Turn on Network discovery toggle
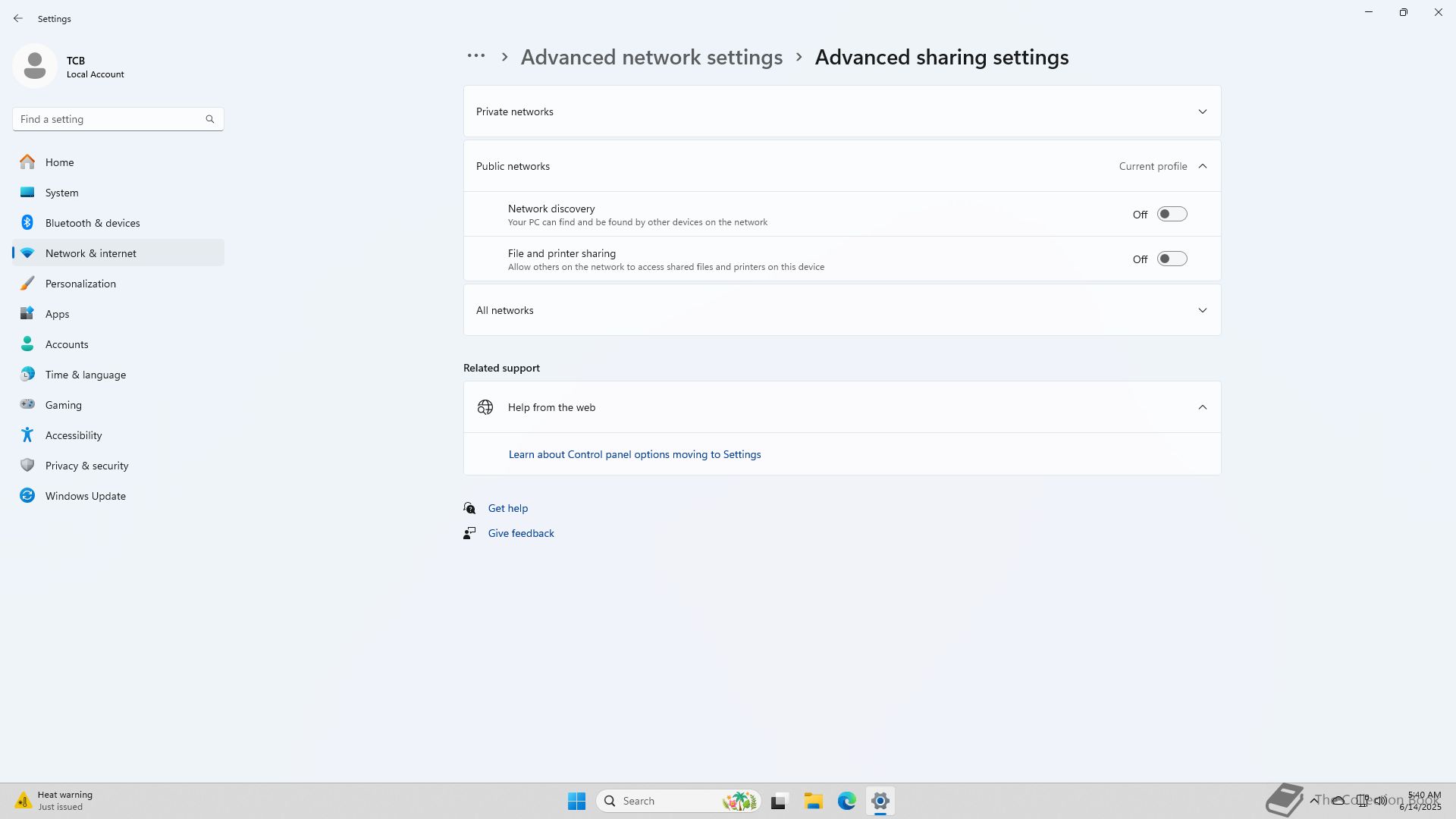Viewport: 1456px width, 819px height. (1172, 215)
